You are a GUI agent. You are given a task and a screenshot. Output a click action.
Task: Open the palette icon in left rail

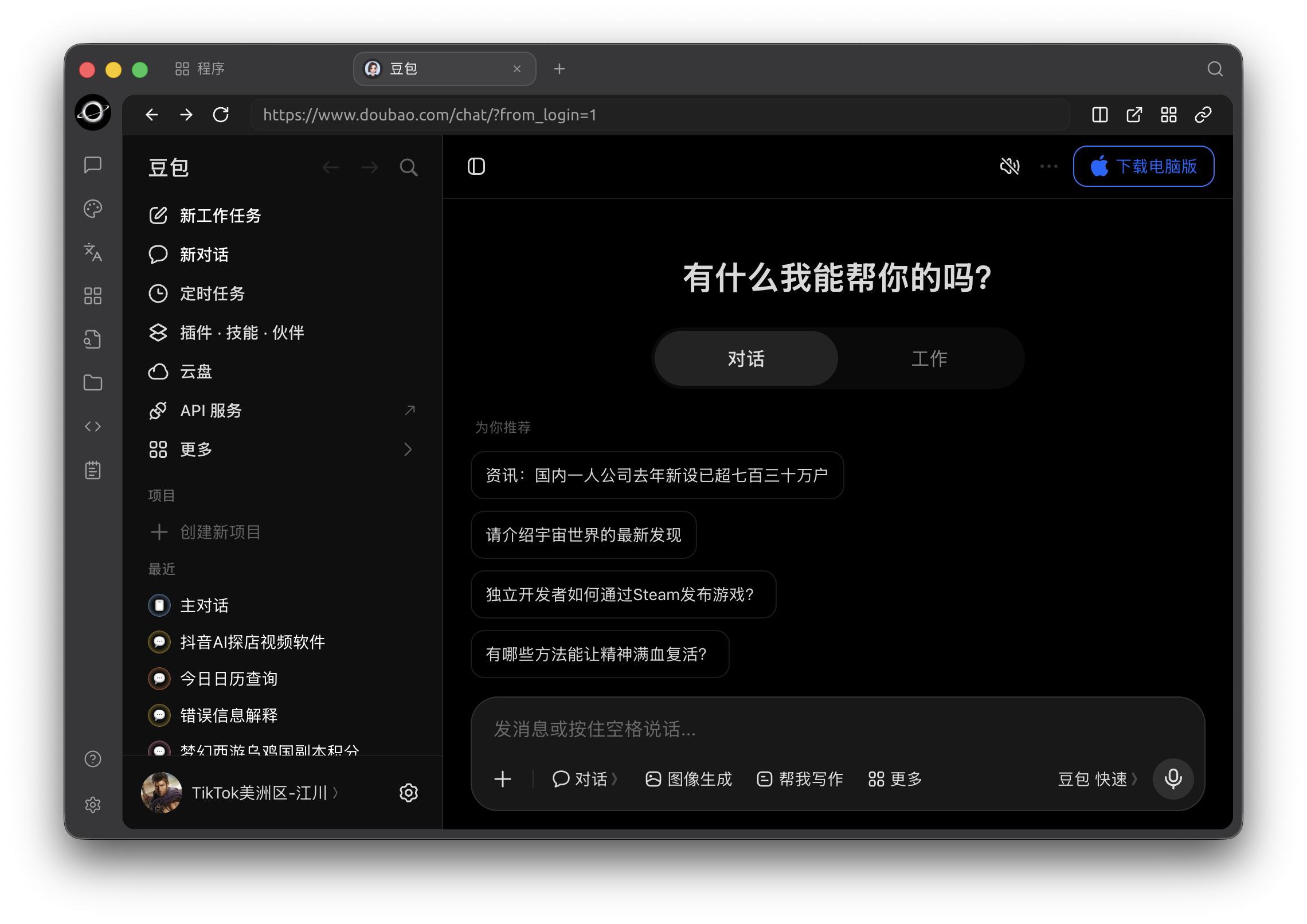click(x=93, y=208)
